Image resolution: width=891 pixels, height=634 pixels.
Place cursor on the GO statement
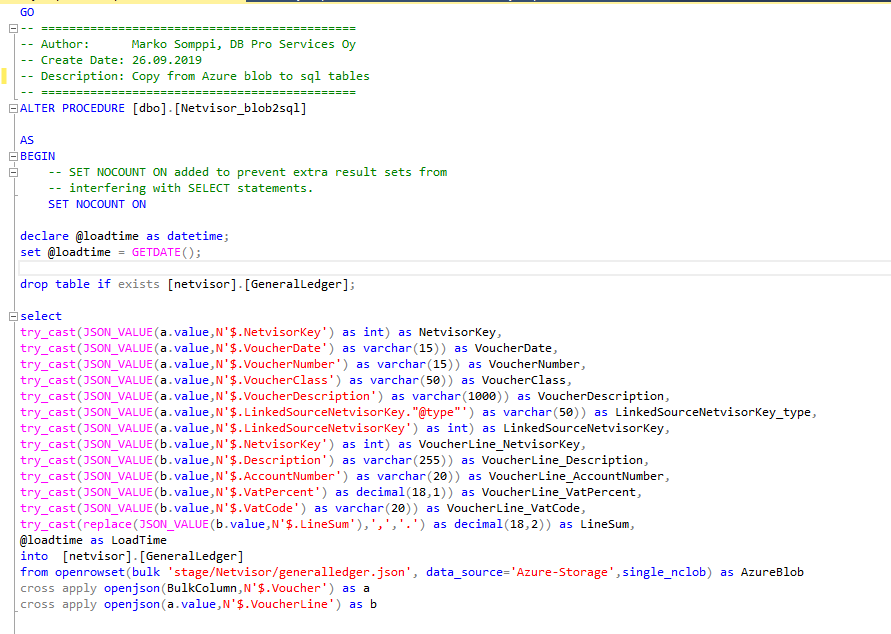click(27, 12)
